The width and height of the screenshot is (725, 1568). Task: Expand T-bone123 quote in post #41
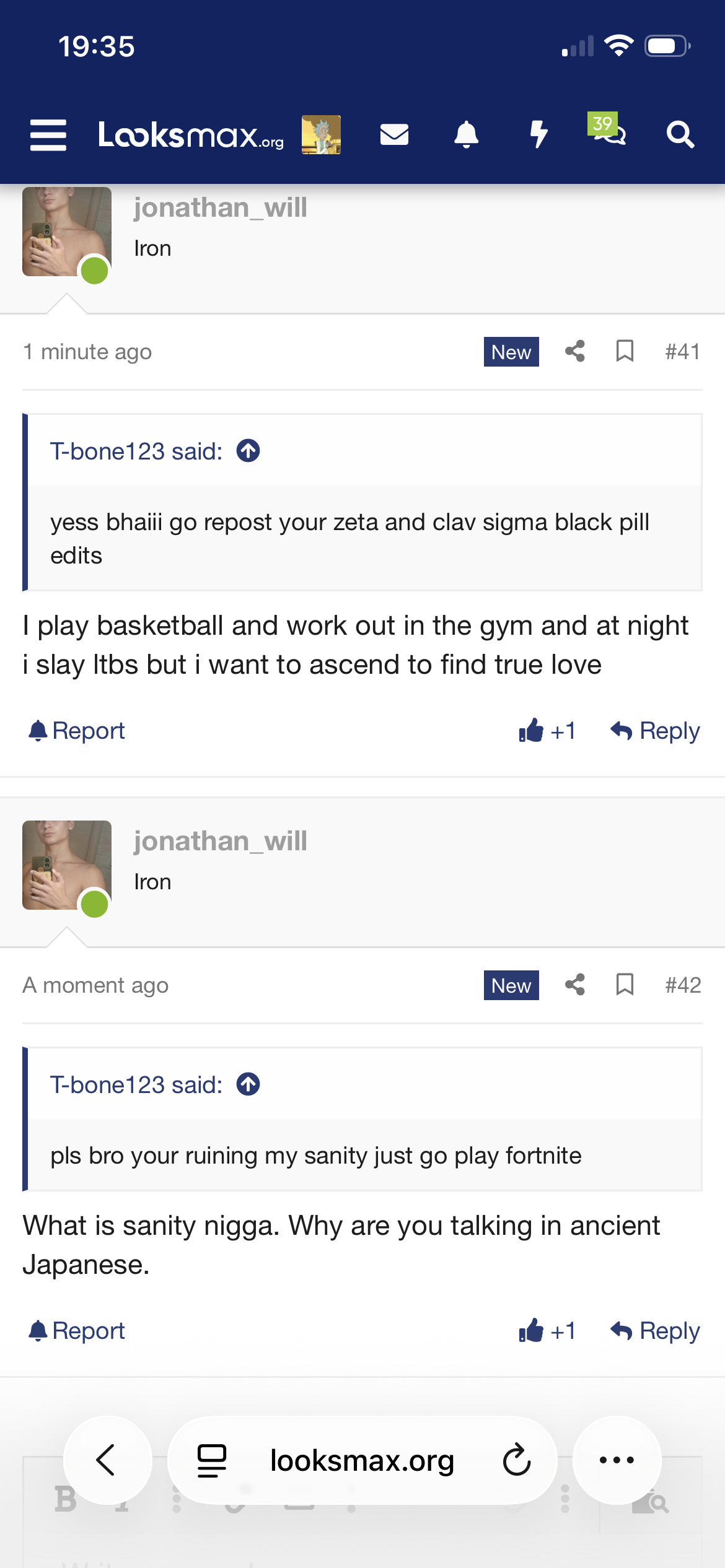(248, 451)
